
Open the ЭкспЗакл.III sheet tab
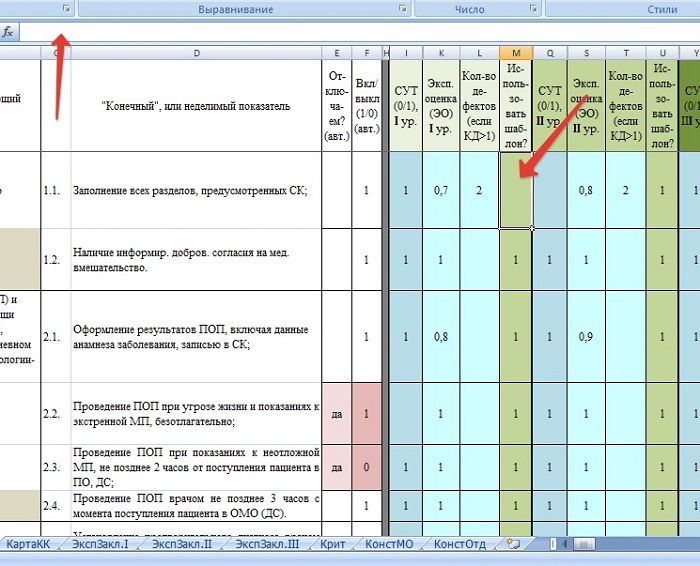(267, 544)
